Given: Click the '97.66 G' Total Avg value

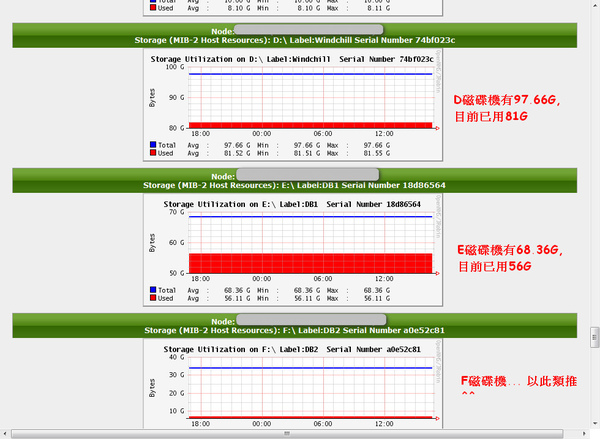Looking at the screenshot, I should coord(237,145).
